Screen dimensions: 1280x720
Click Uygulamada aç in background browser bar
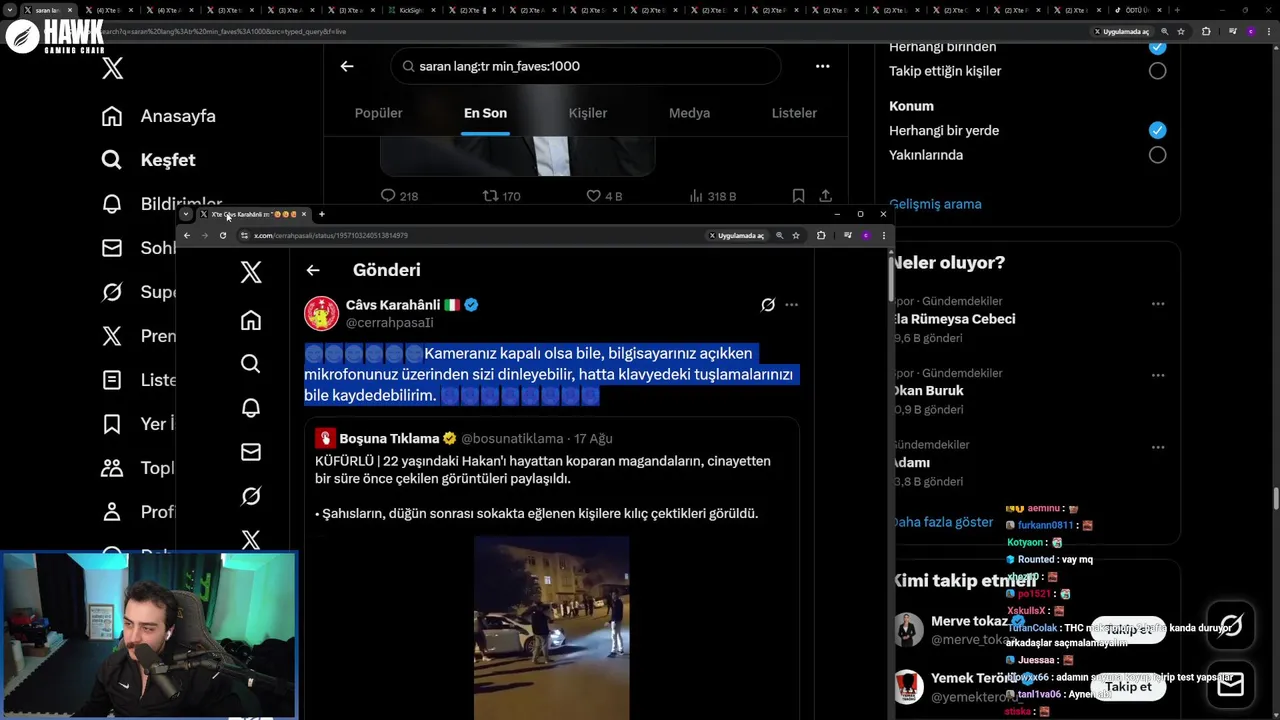[x=1122, y=32]
